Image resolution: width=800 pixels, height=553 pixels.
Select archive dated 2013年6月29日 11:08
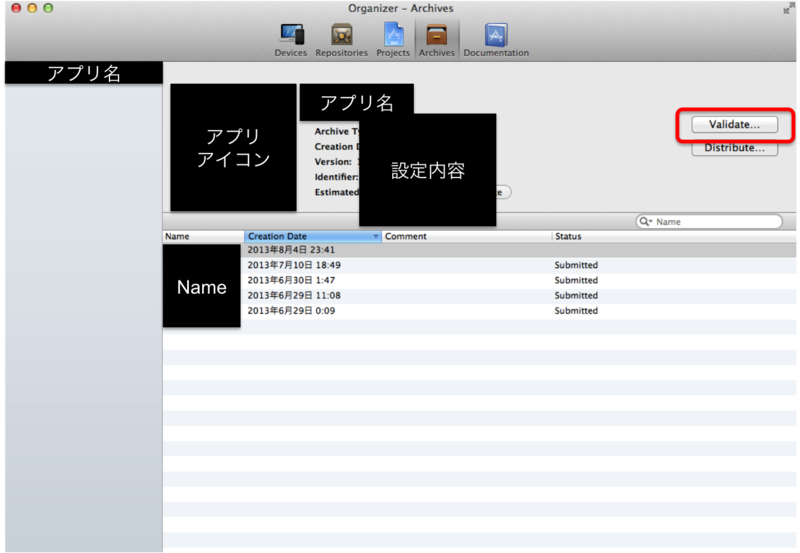point(480,296)
